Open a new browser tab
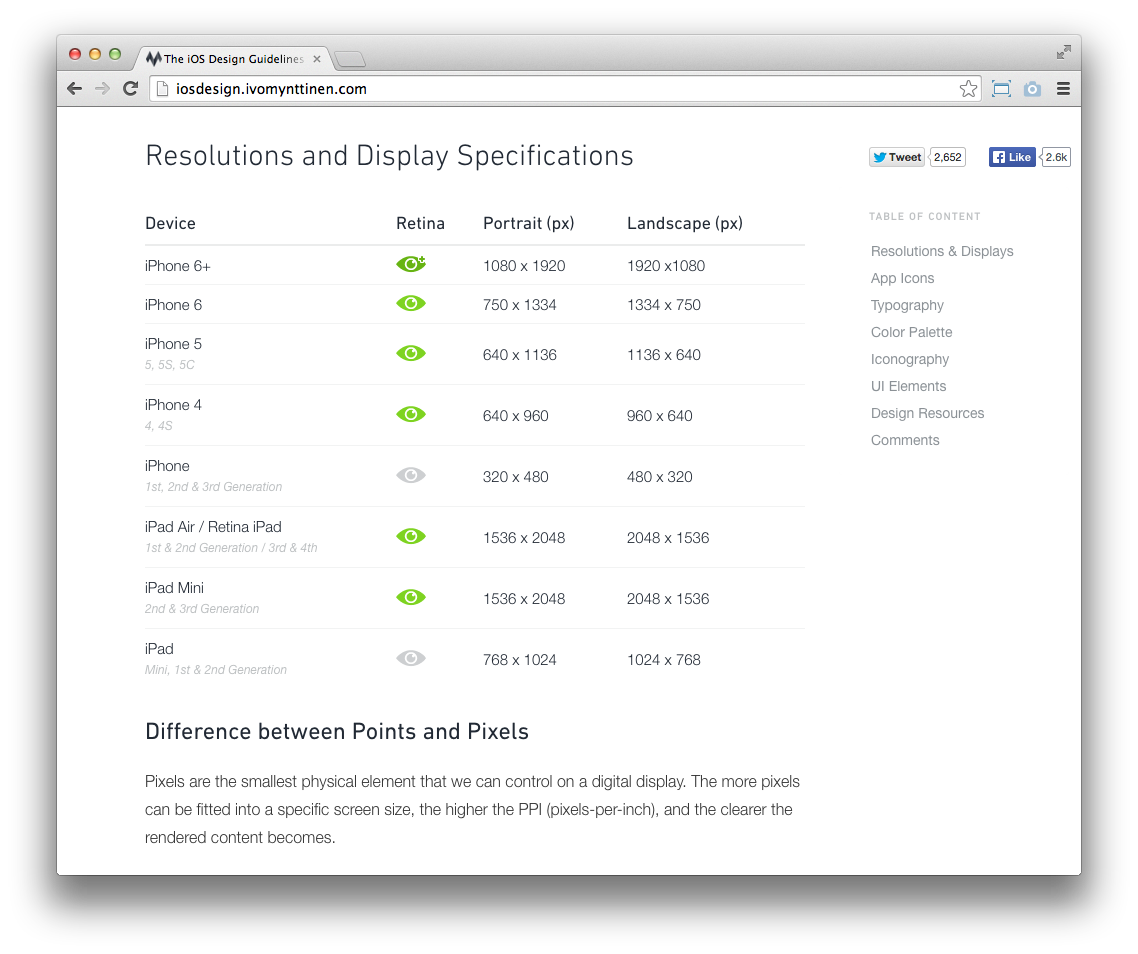 pos(350,59)
